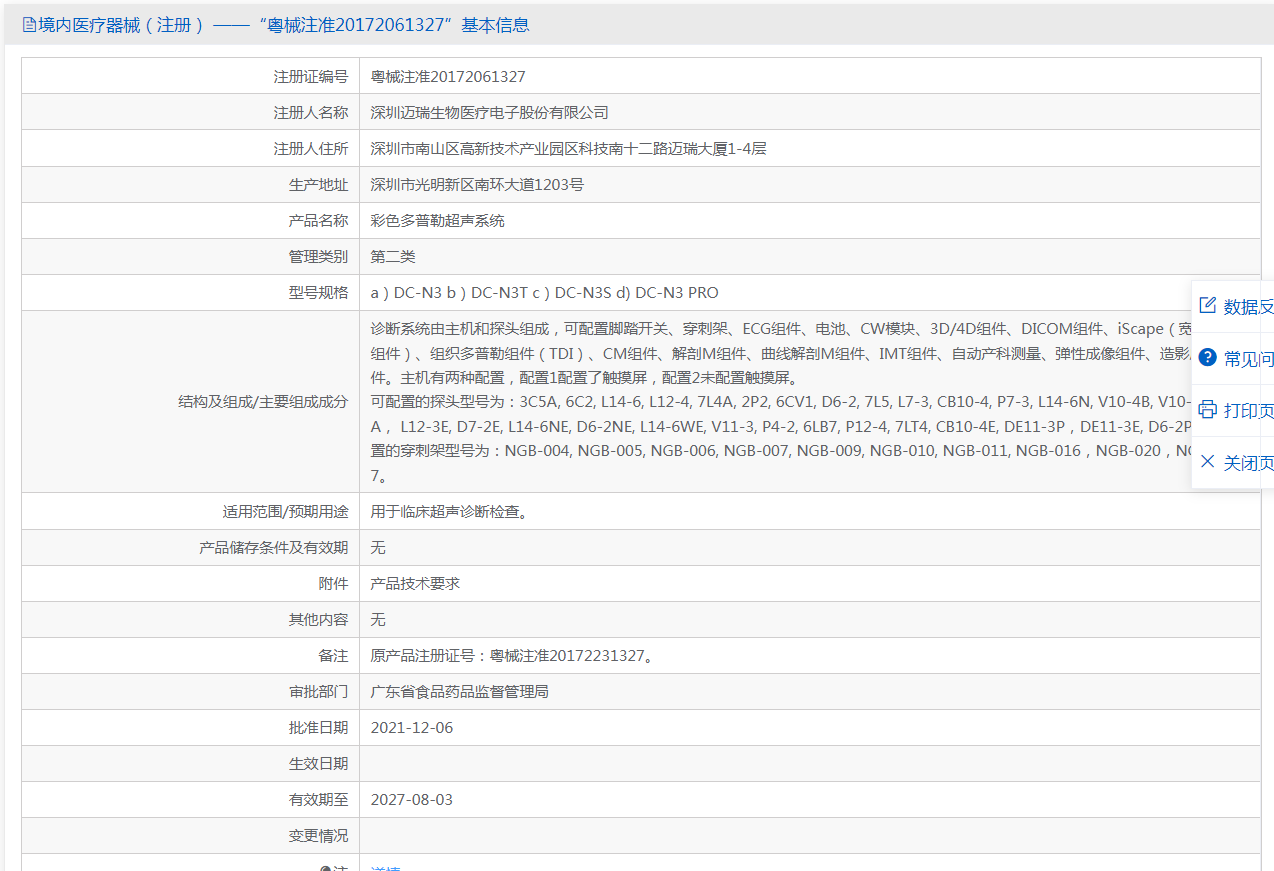Open the 常见问题 FAQ link
The image size is (1274, 871).
click(x=1248, y=359)
